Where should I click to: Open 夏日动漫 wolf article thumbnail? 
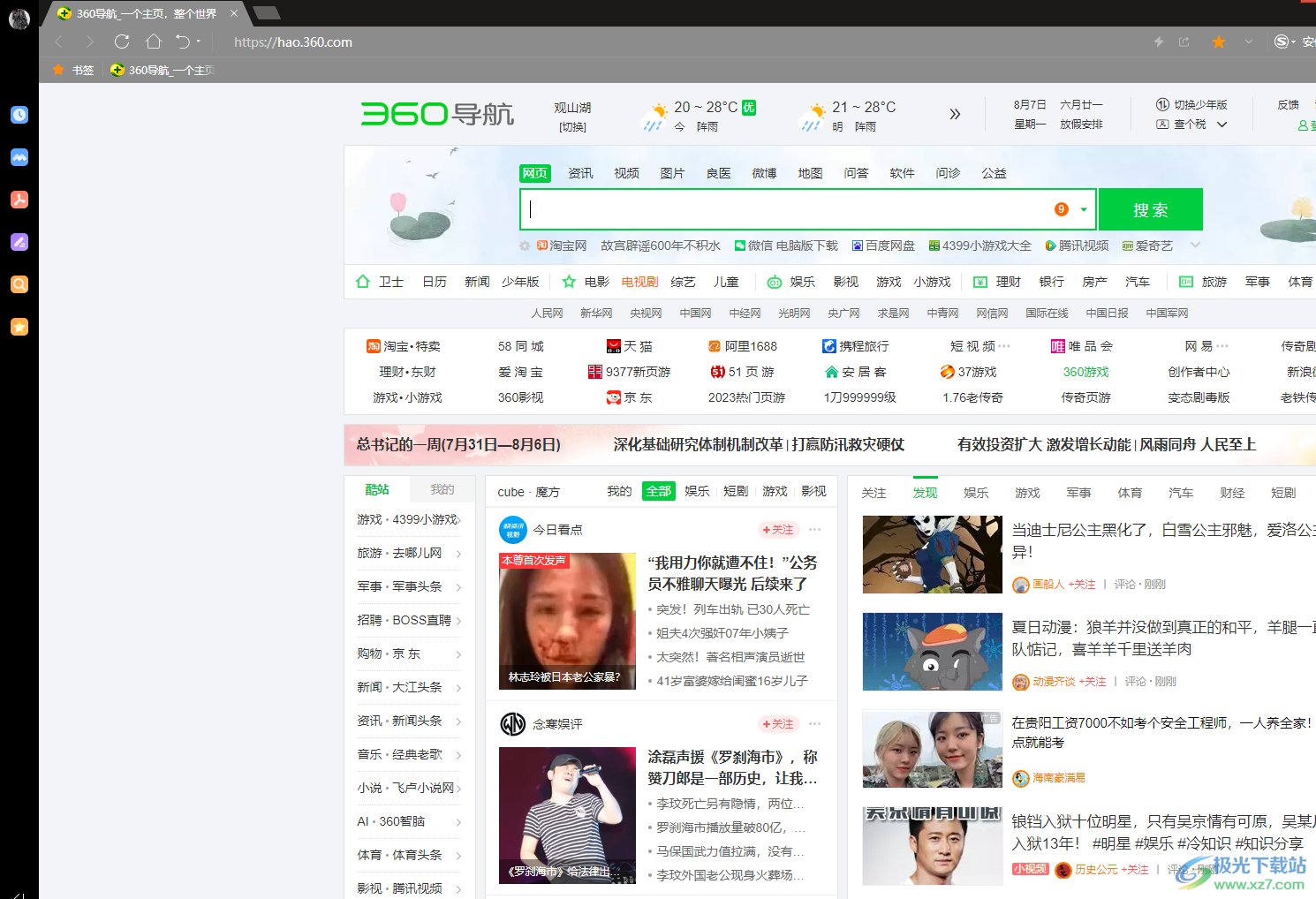933,652
